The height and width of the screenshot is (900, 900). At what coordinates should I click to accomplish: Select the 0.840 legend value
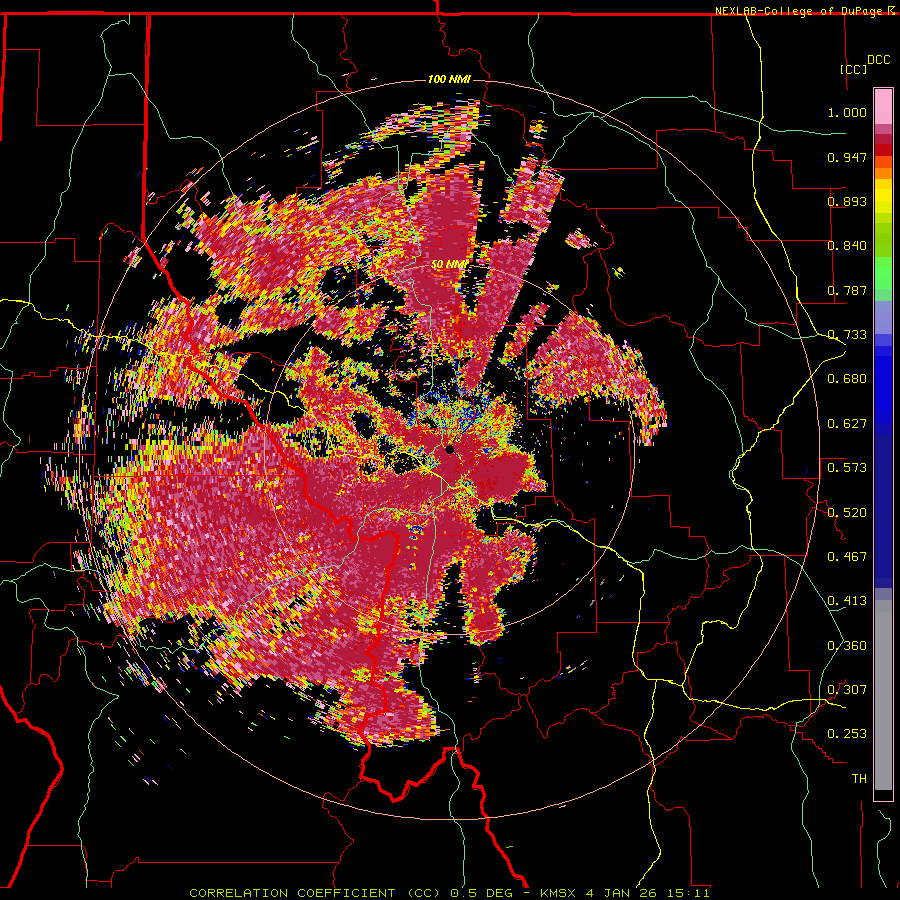click(847, 246)
